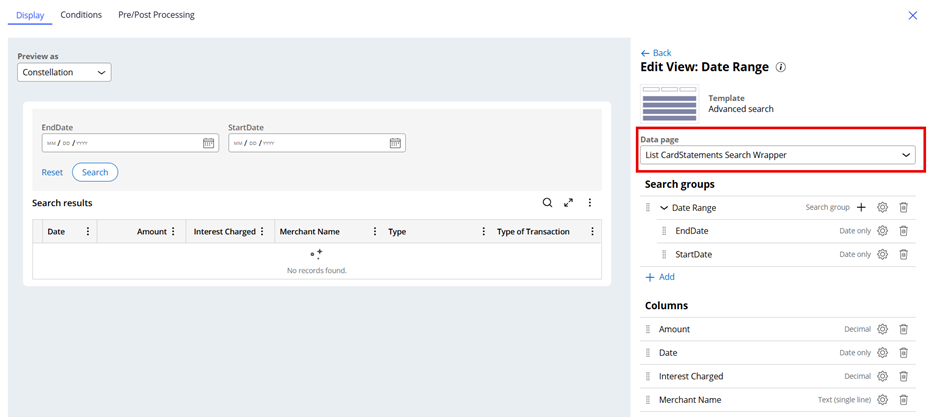Open the StartDate calendar picker

(395, 143)
